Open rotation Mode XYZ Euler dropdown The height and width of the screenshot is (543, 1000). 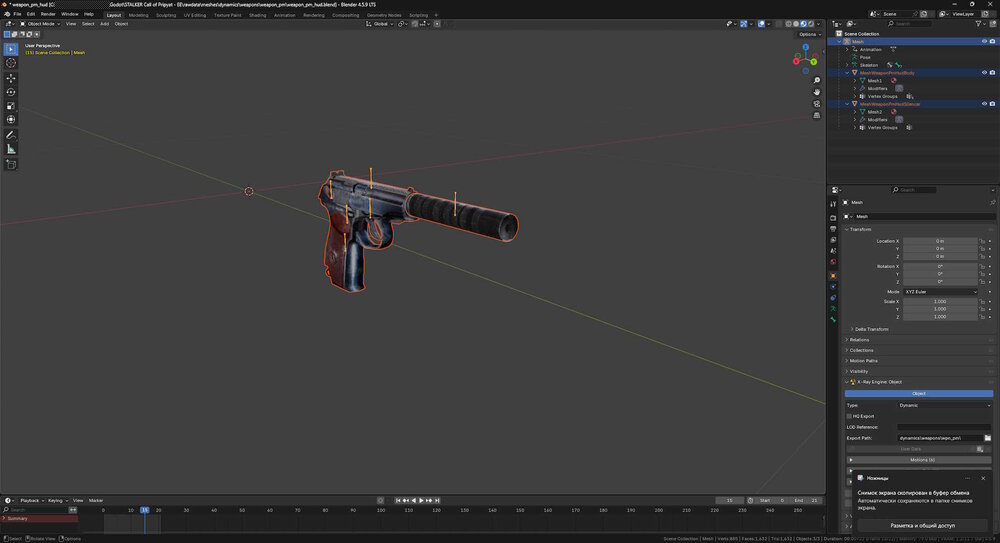tap(940, 292)
